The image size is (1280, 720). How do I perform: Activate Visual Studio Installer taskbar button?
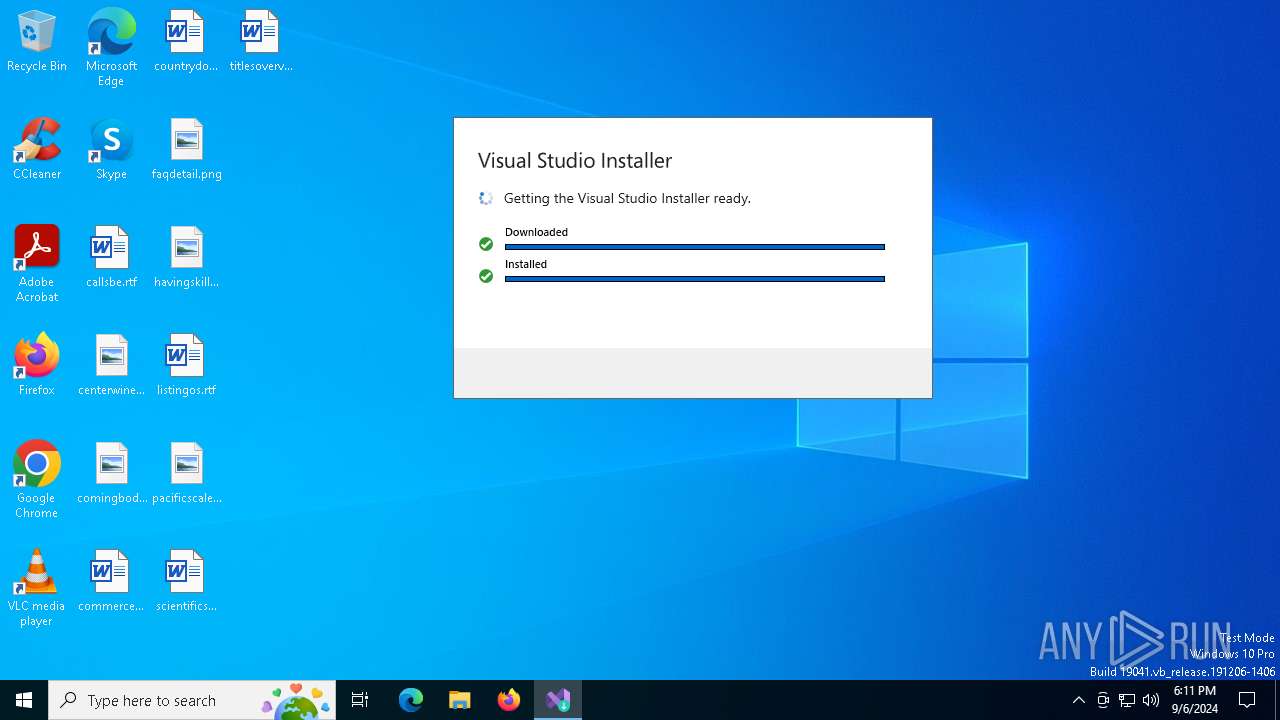click(558, 700)
